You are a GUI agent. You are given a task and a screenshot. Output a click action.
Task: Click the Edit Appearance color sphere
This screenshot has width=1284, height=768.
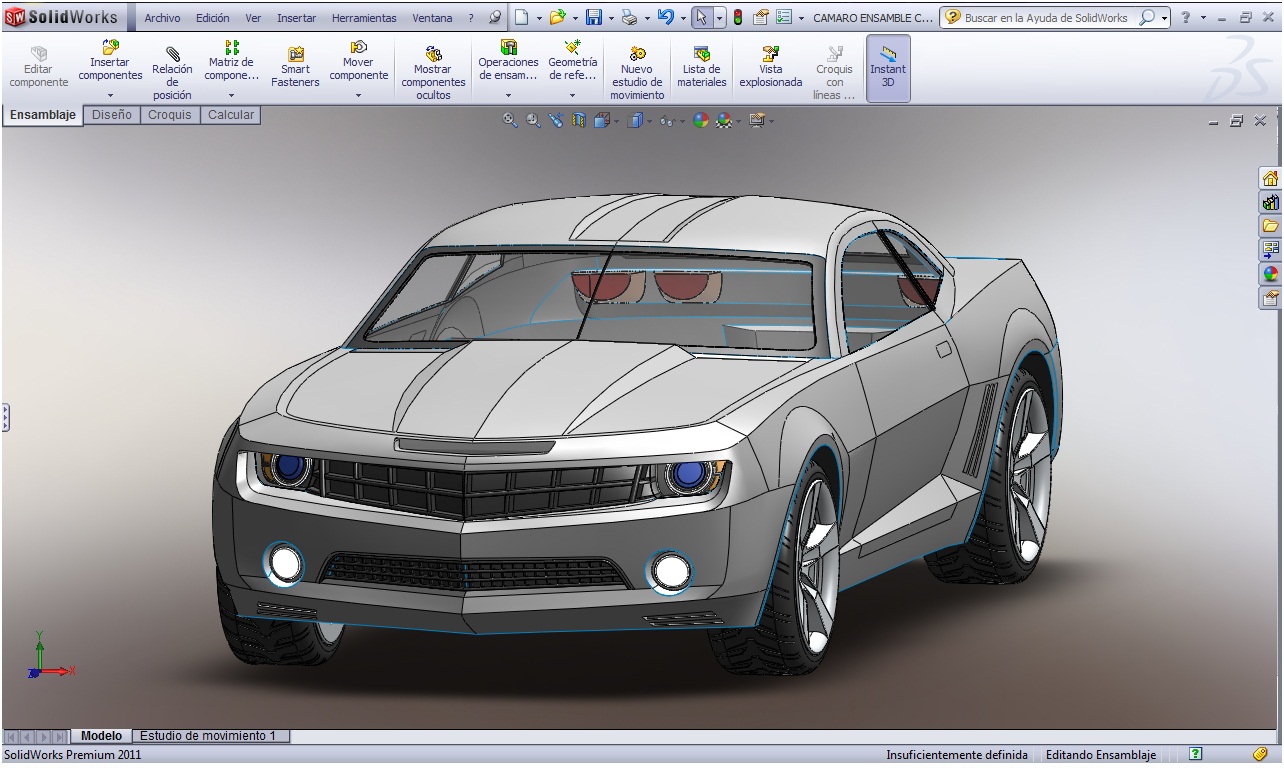(x=700, y=120)
